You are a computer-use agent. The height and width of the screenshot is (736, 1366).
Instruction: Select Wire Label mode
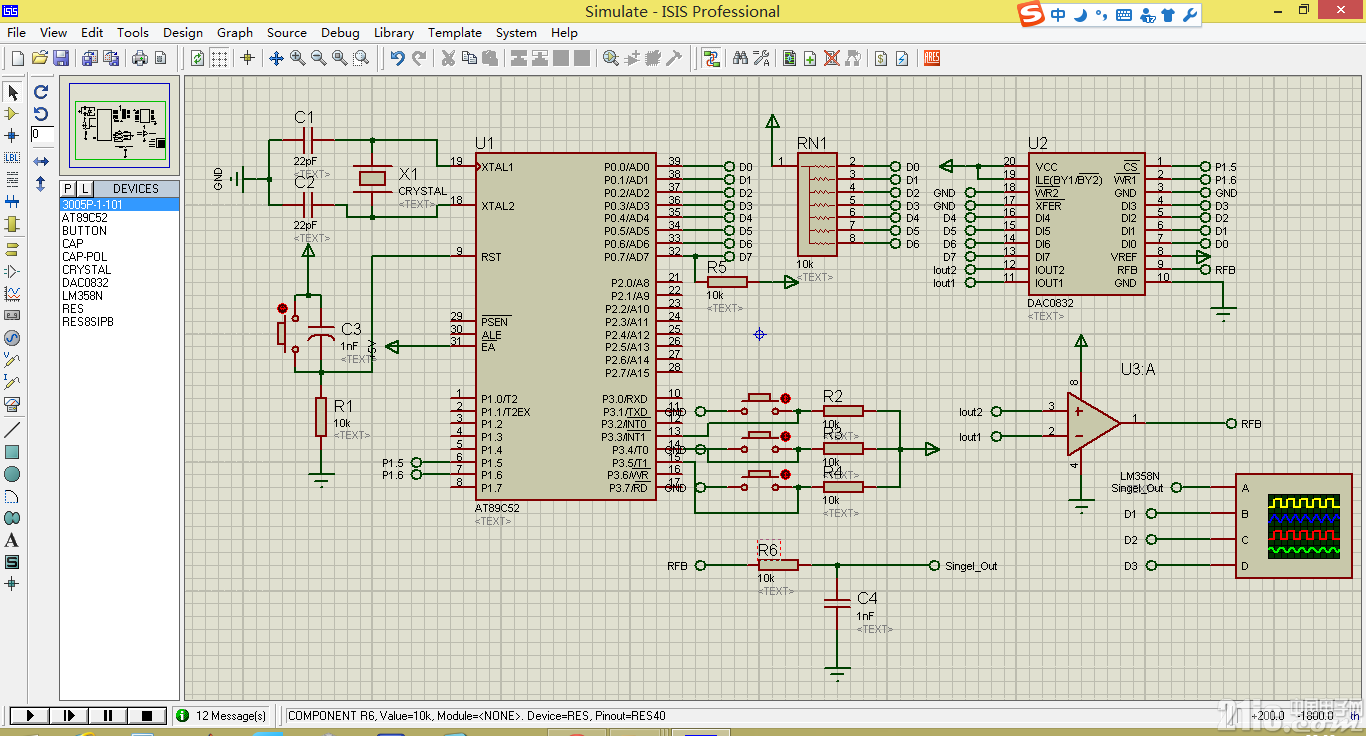tap(12, 157)
